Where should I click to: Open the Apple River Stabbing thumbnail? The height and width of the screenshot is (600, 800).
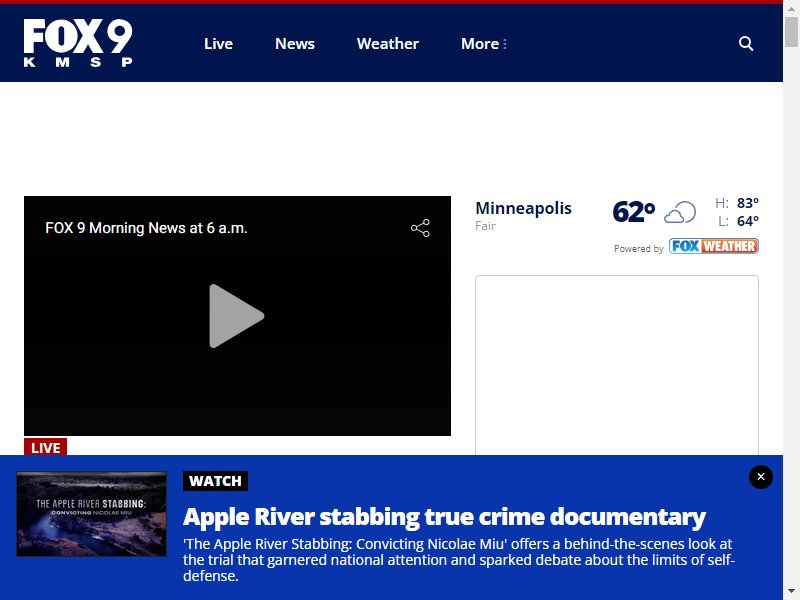pyautogui.click(x=91, y=514)
